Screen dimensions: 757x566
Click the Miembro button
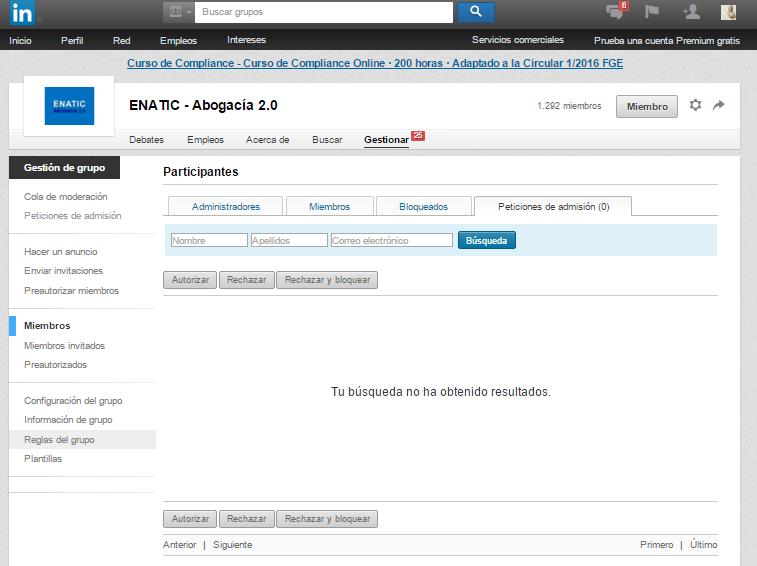(646, 107)
